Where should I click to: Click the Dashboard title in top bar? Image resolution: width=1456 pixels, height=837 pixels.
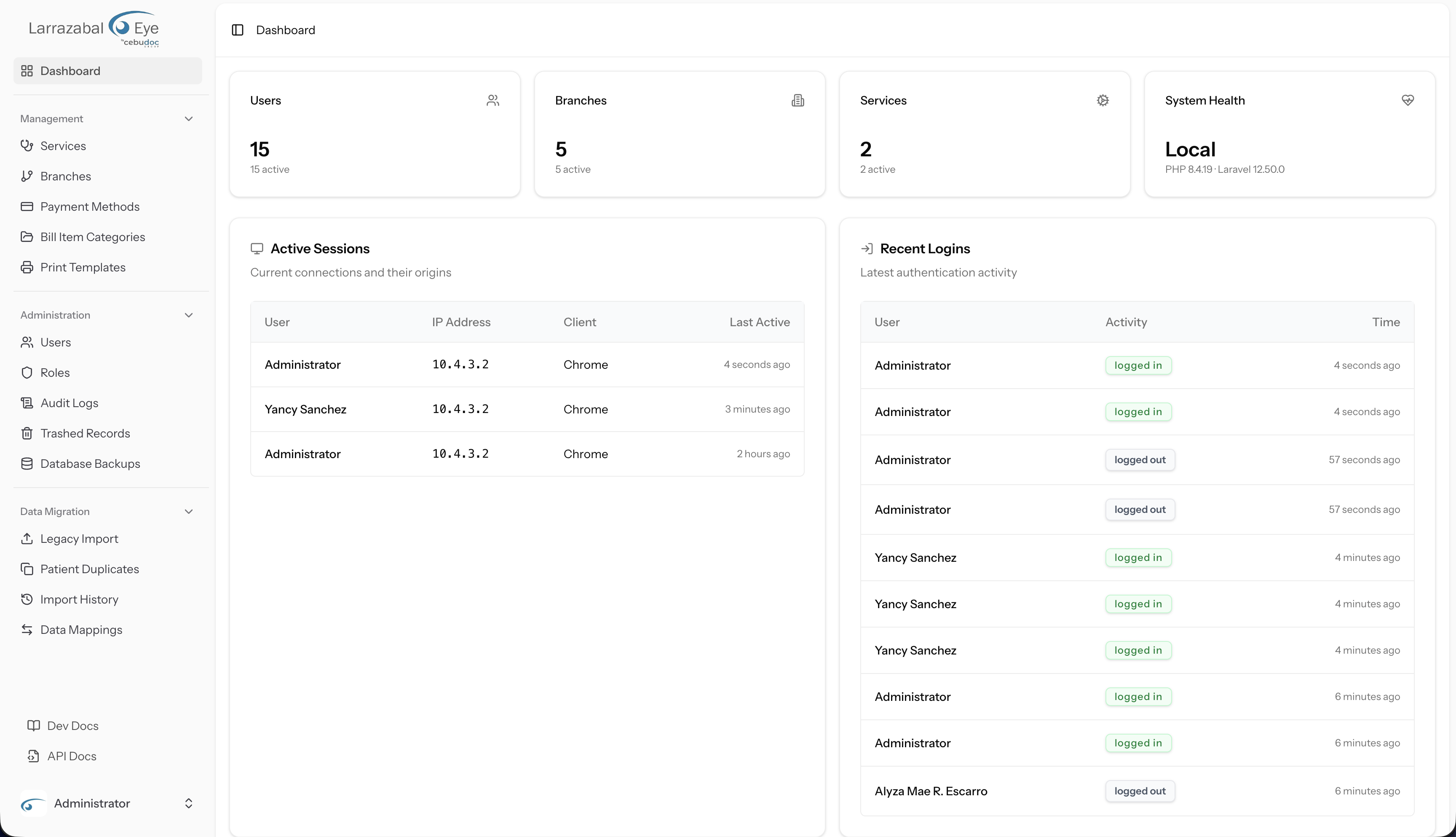[x=286, y=30]
